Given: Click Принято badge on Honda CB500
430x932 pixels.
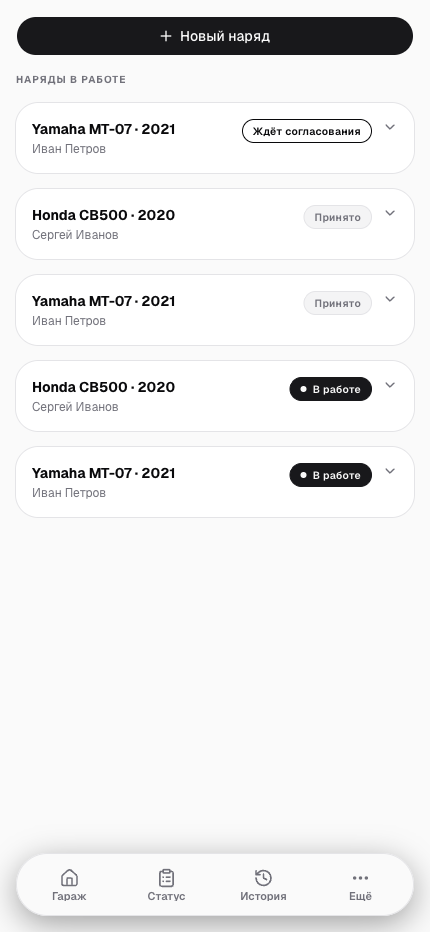Looking at the screenshot, I should pos(338,218).
